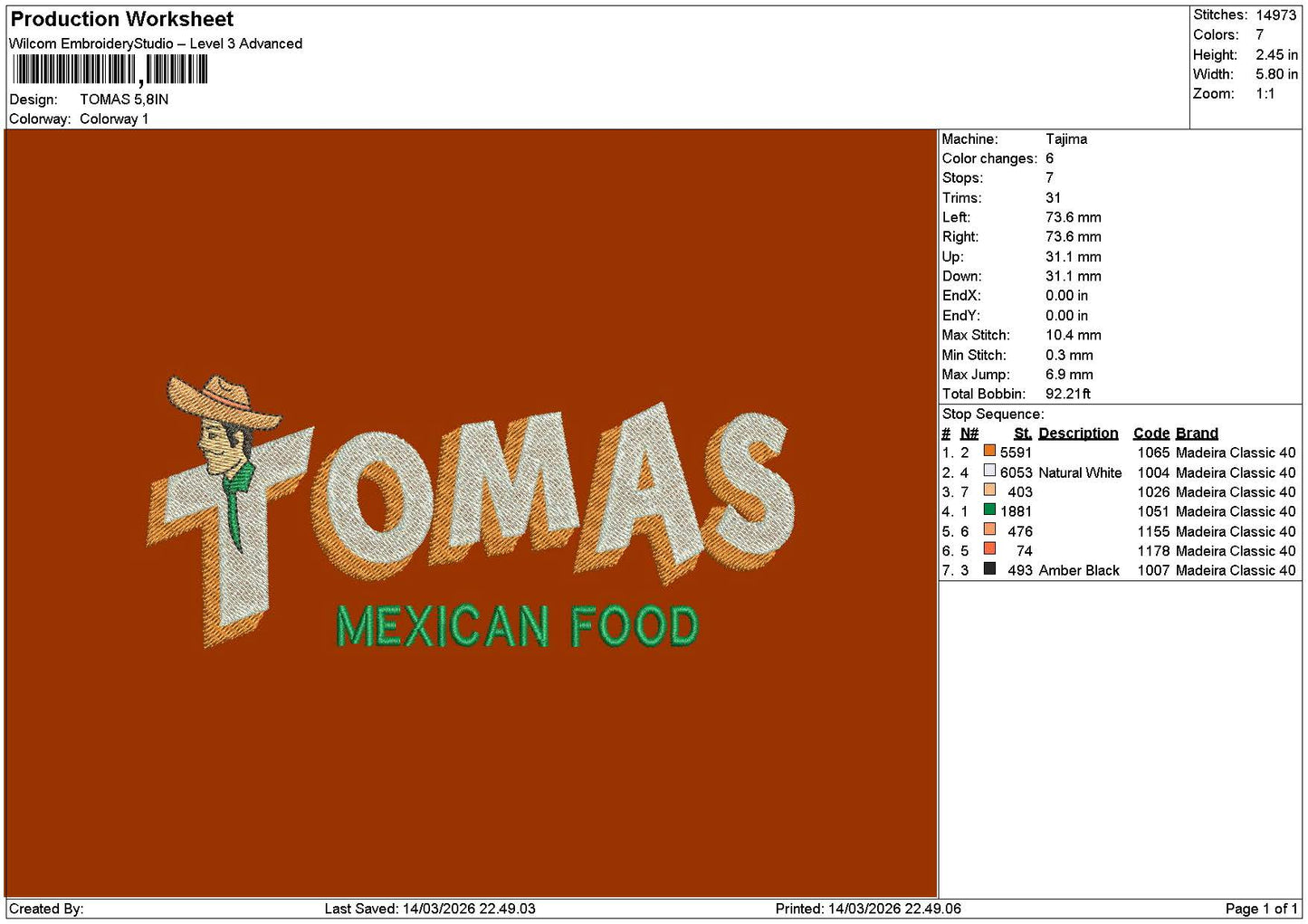Click the 'Brand' column header
Viewport: 1308px width, 924px height.
(x=1197, y=433)
